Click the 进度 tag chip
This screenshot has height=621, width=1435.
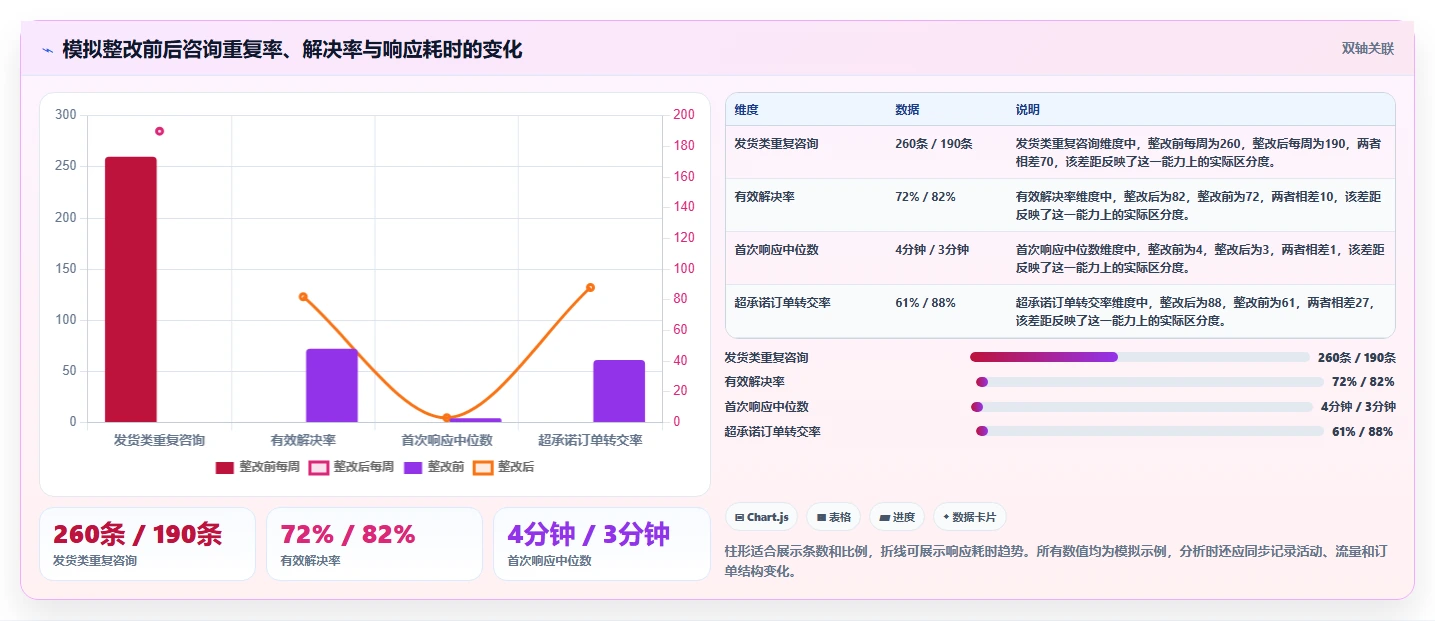[897, 517]
